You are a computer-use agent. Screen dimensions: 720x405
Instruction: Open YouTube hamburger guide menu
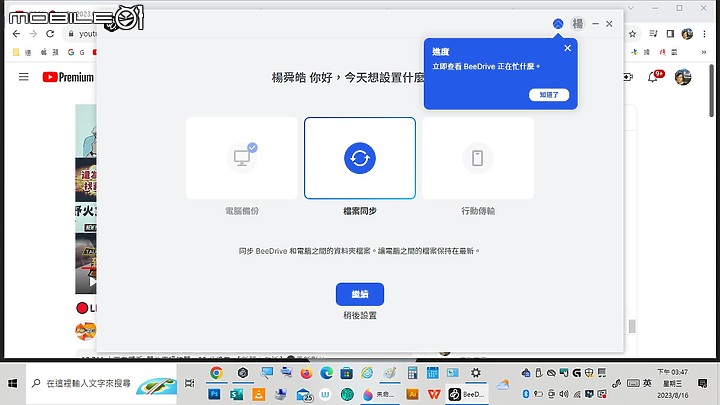pos(23,77)
